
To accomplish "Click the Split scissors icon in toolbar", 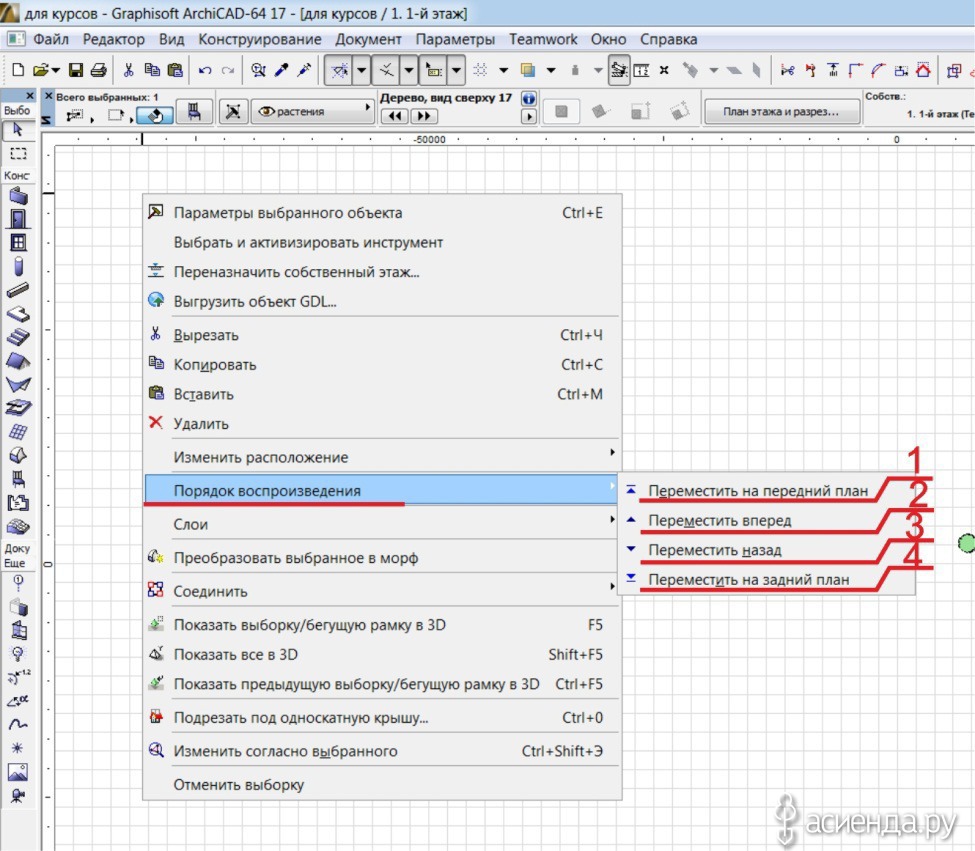I will 787,70.
